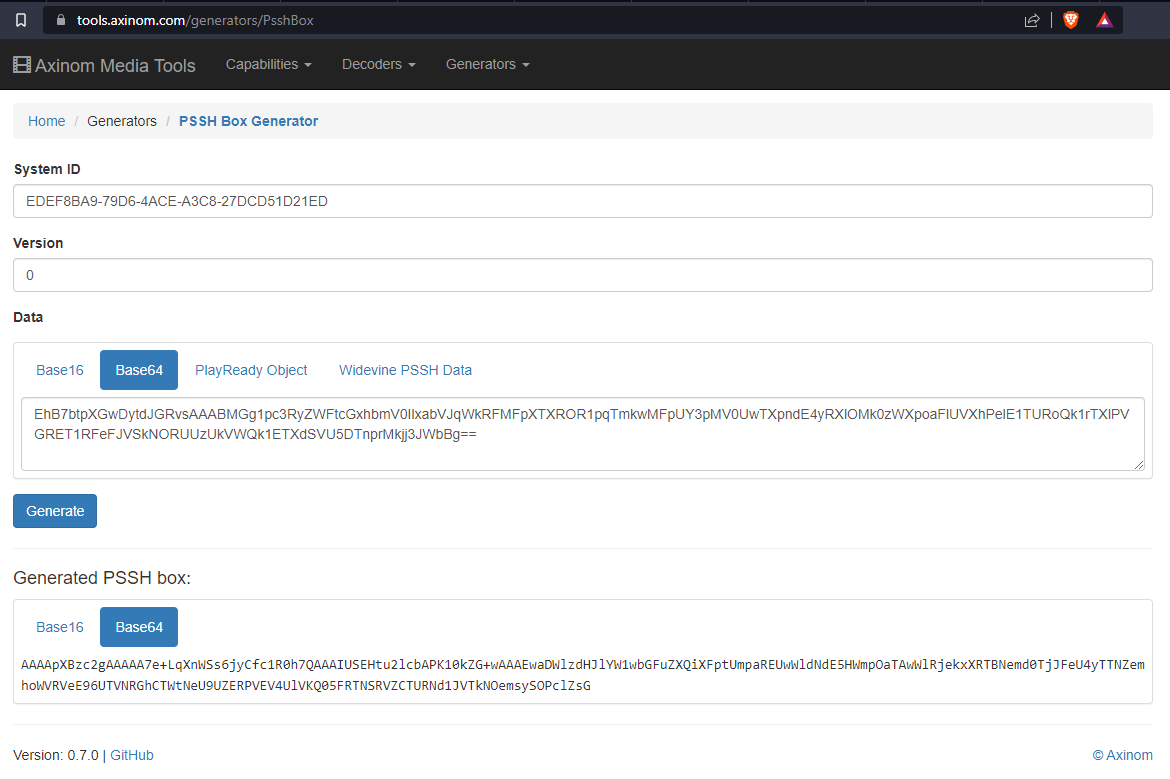Select the Base64 data tab
Viewport: 1170px width, 779px height.
[x=139, y=370]
